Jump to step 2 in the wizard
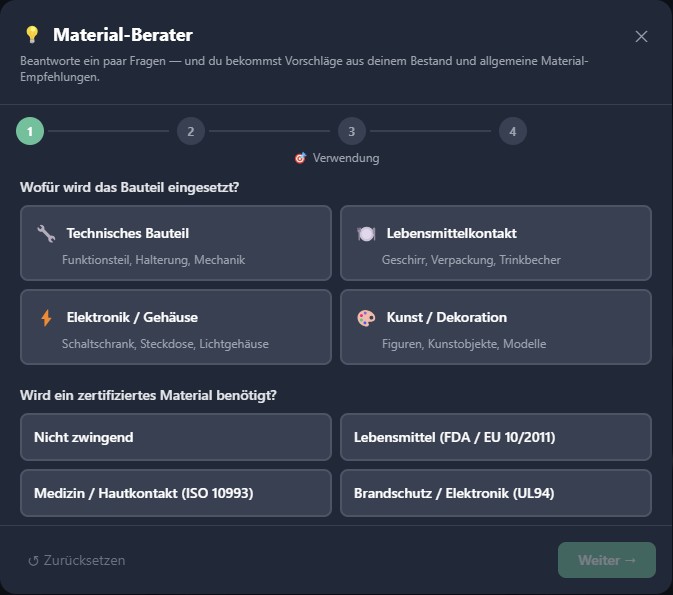673x595 pixels. pyautogui.click(x=191, y=131)
